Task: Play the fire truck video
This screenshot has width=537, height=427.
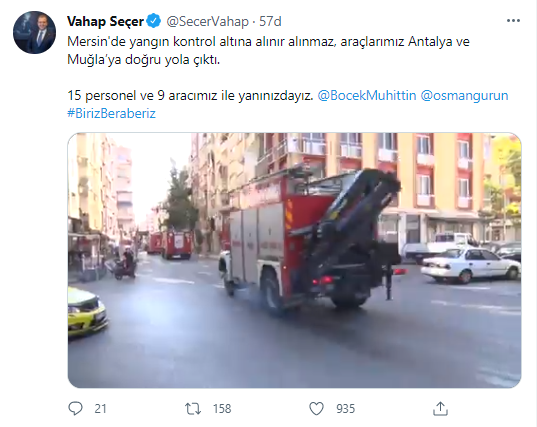Action: click(295, 260)
